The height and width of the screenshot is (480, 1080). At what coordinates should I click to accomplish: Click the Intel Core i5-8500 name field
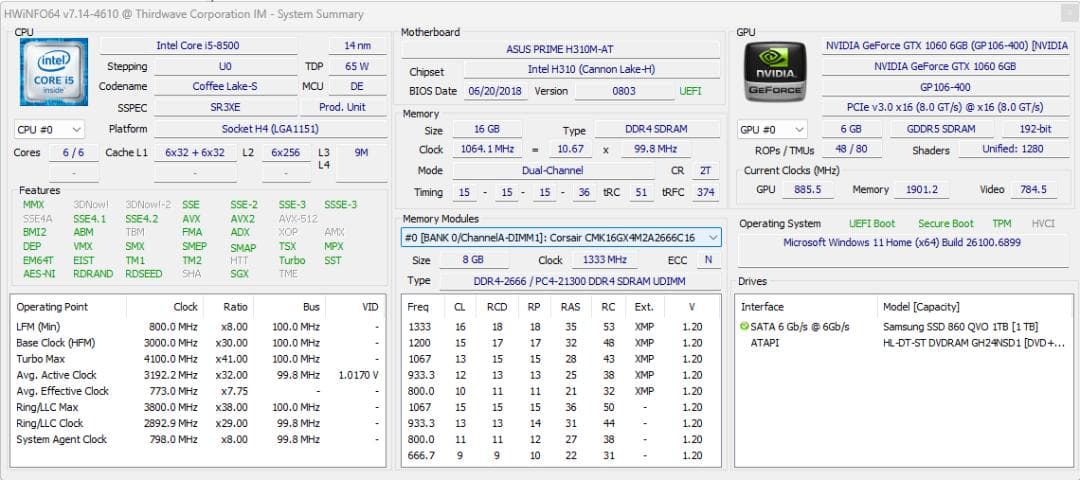tap(197, 46)
